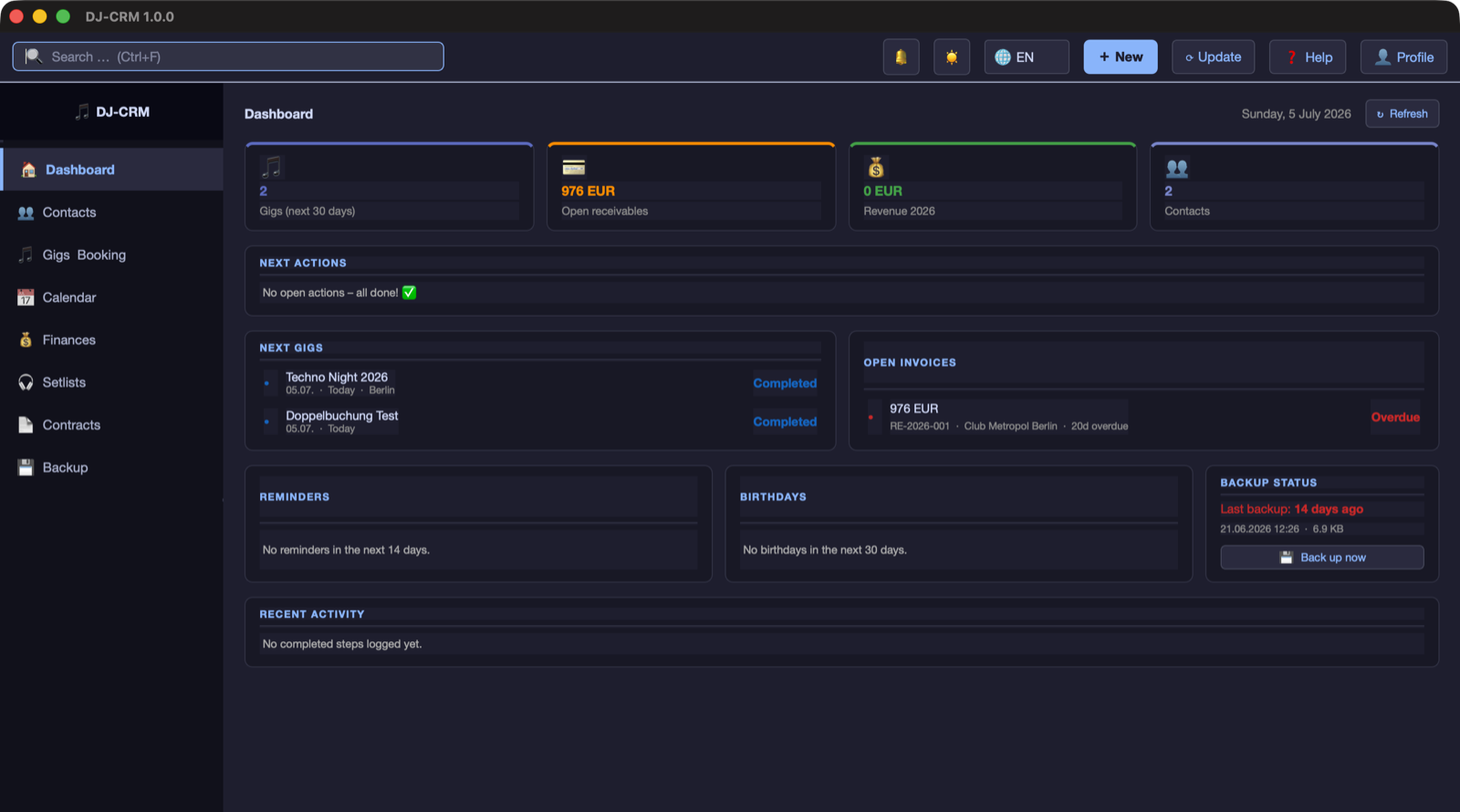This screenshot has height=812, width=1460.
Task: Click the red question mark Help icon
Action: click(1291, 57)
